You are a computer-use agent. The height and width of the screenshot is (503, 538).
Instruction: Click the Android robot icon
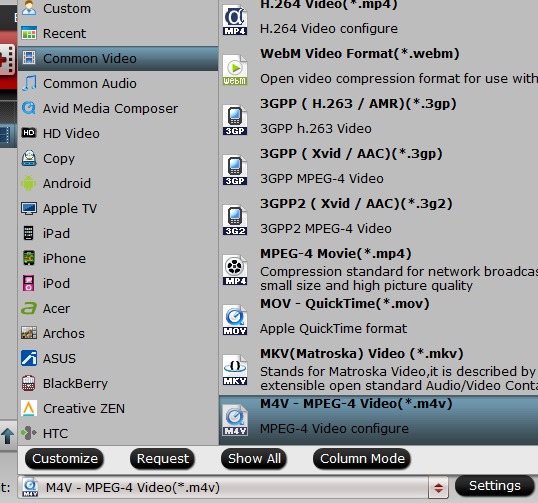[x=28, y=183]
